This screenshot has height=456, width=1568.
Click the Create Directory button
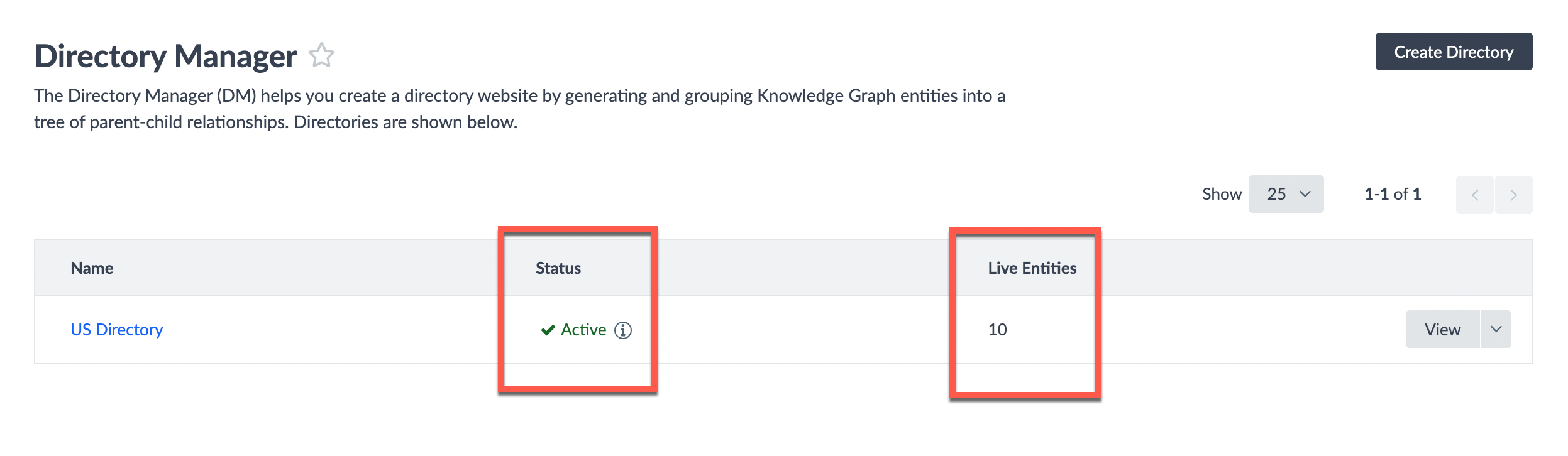tap(1454, 52)
